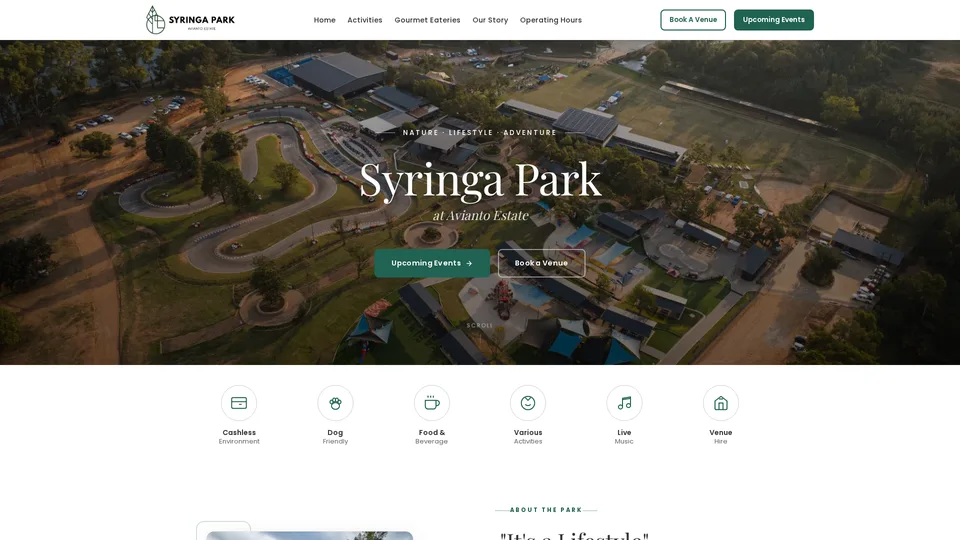This screenshot has height=540, width=960.
Task: Click the Syringa Park logo
Action: (190, 20)
